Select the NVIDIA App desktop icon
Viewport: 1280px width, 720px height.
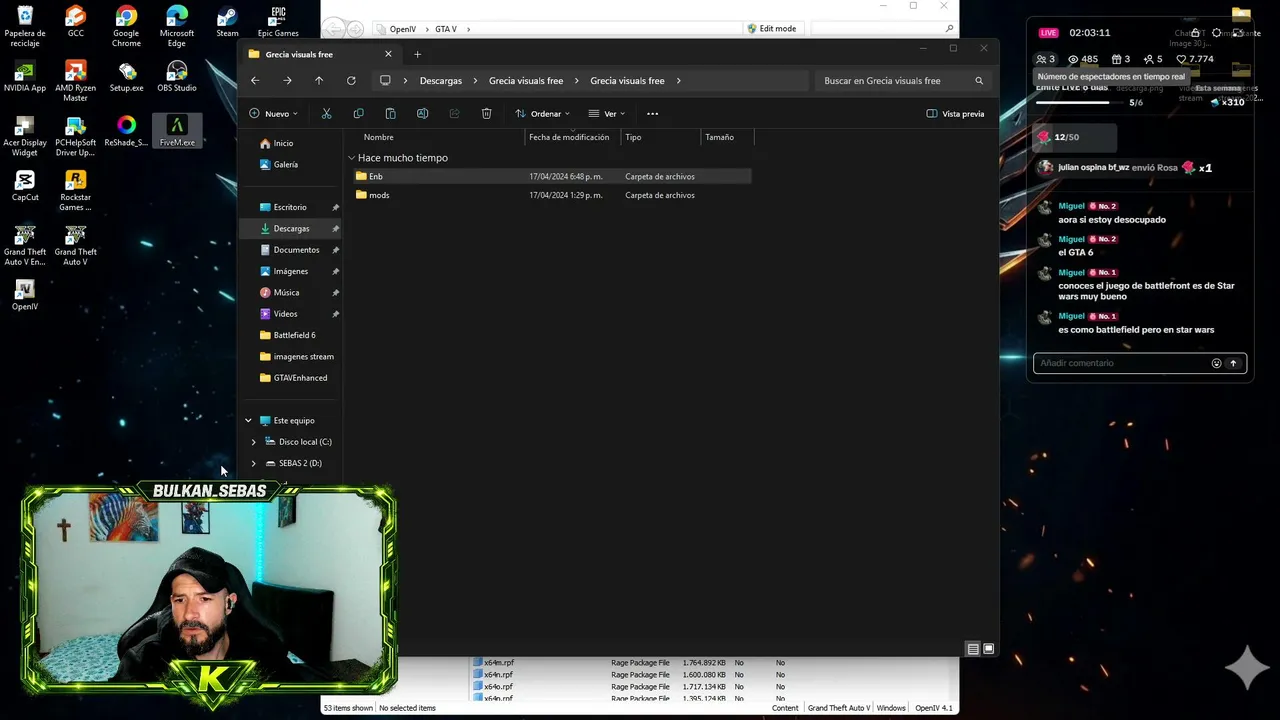pyautogui.click(x=25, y=77)
